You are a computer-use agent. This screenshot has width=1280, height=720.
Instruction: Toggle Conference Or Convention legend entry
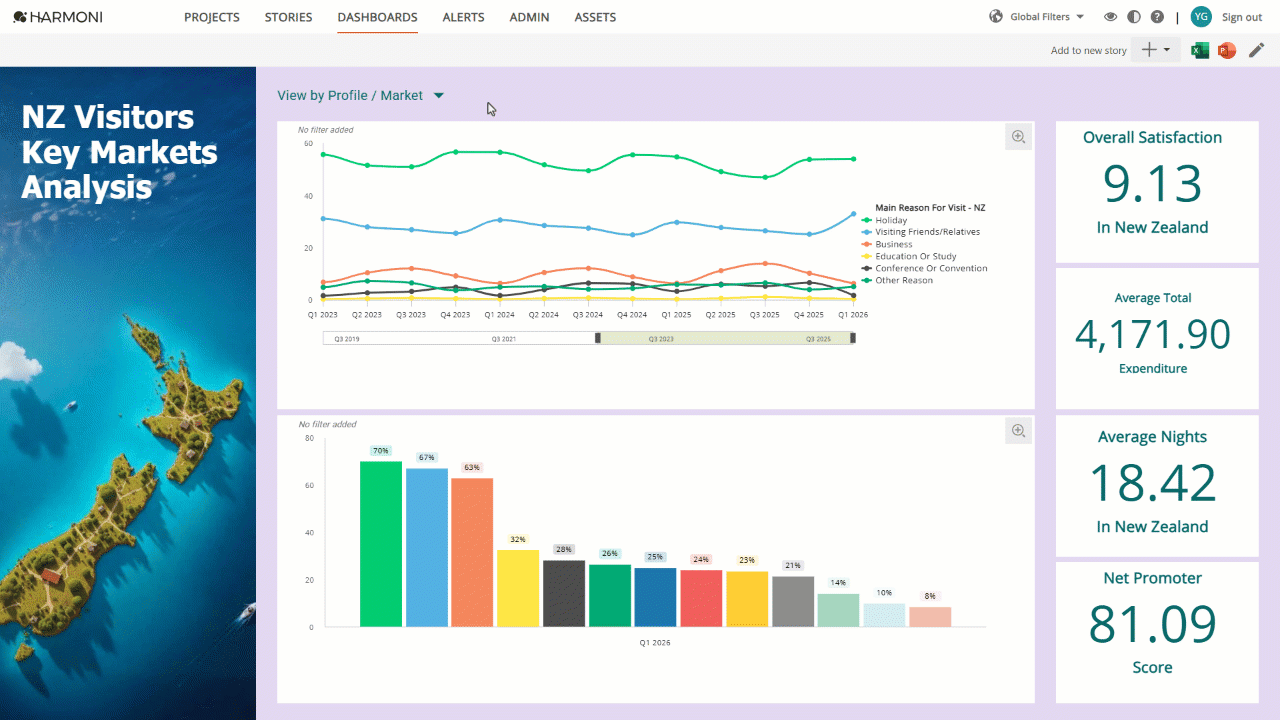[x=924, y=268]
